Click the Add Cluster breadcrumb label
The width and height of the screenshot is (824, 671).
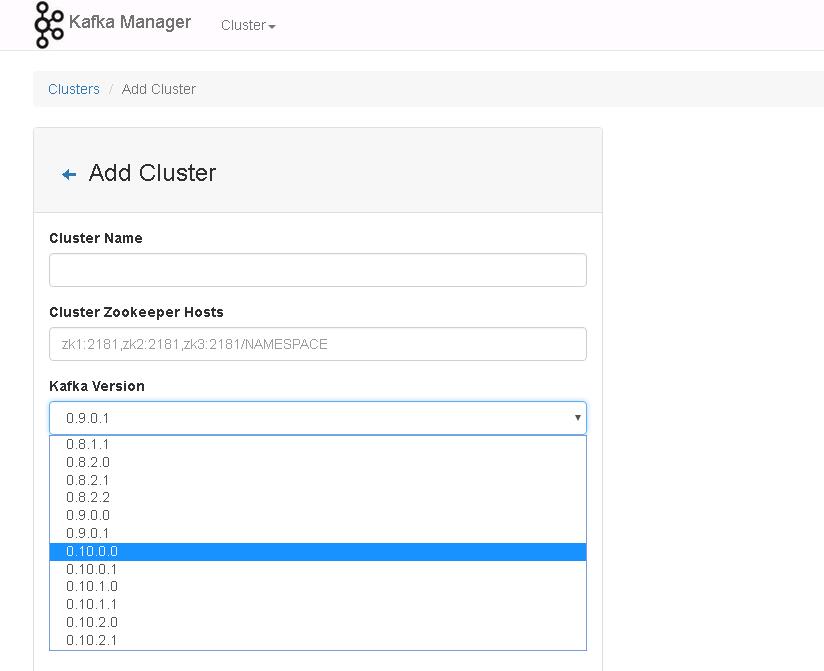(x=158, y=89)
